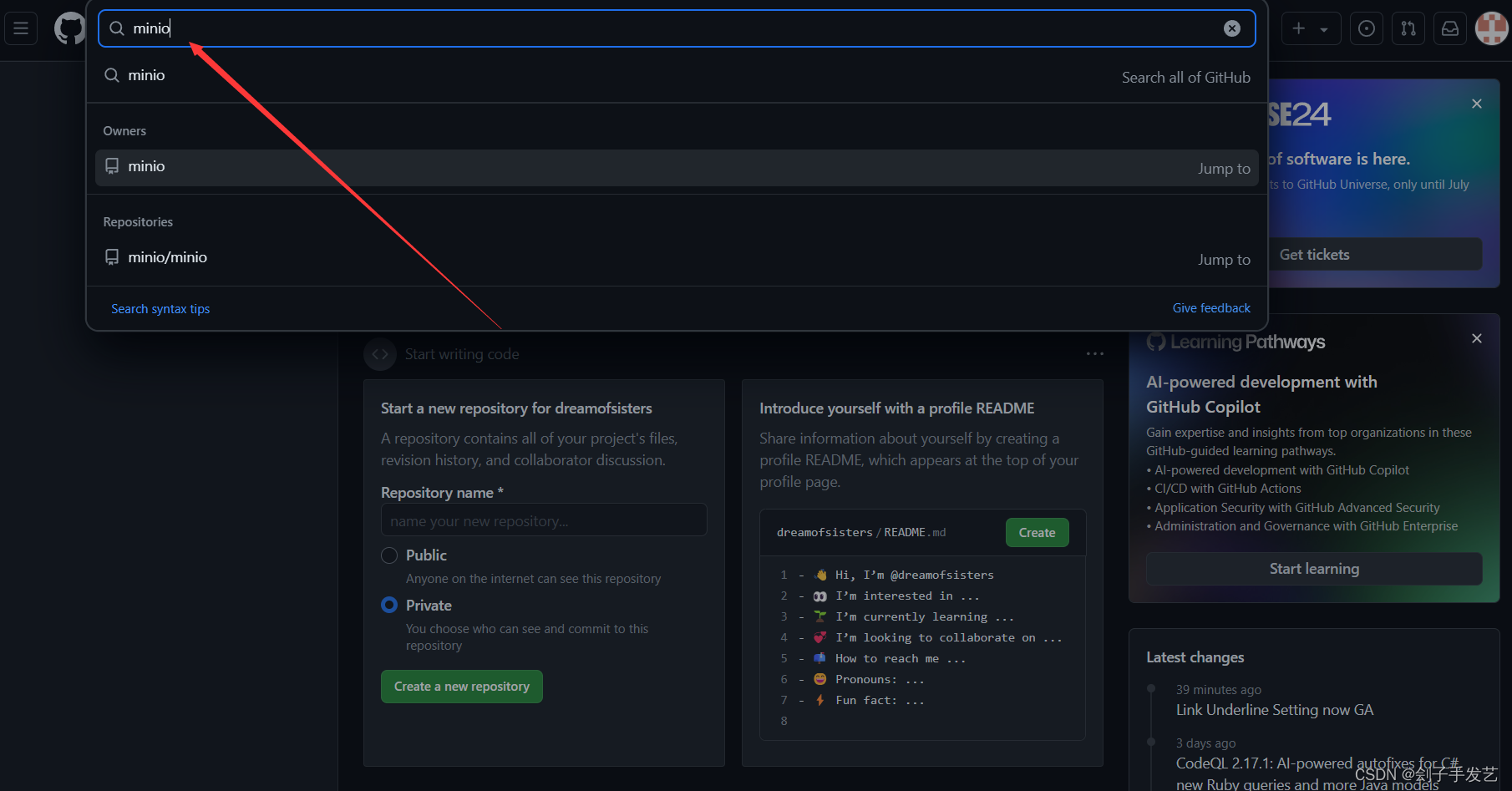
Task: Expand the create-new dropdown caret
Action: point(1324,29)
